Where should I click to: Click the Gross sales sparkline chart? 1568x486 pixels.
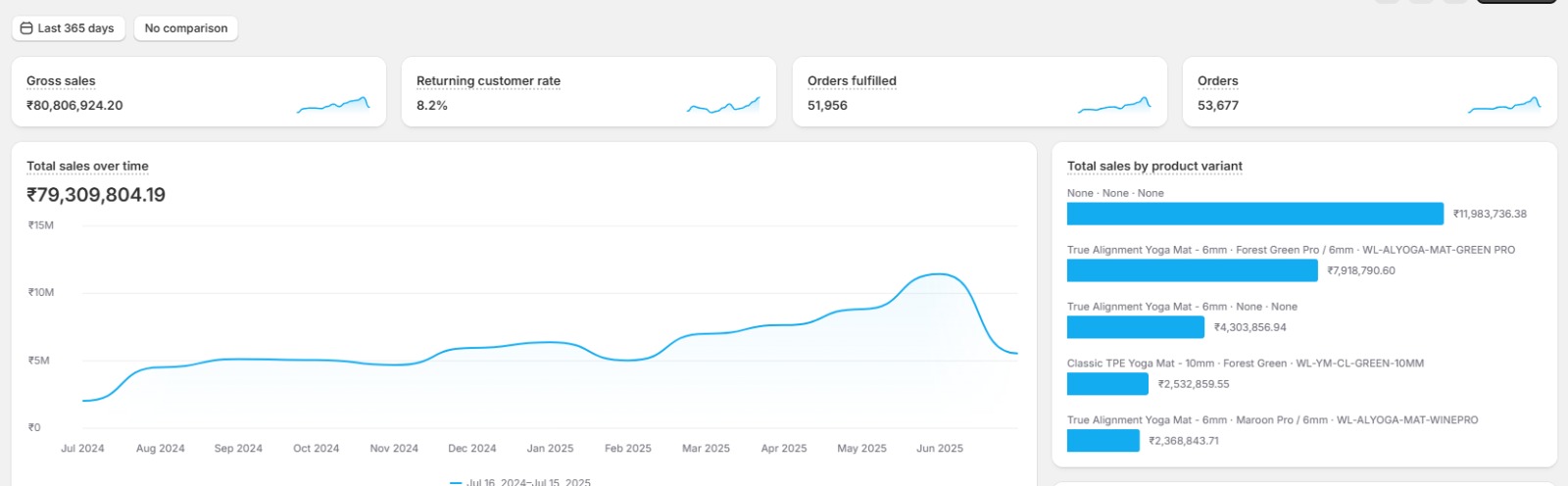333,104
